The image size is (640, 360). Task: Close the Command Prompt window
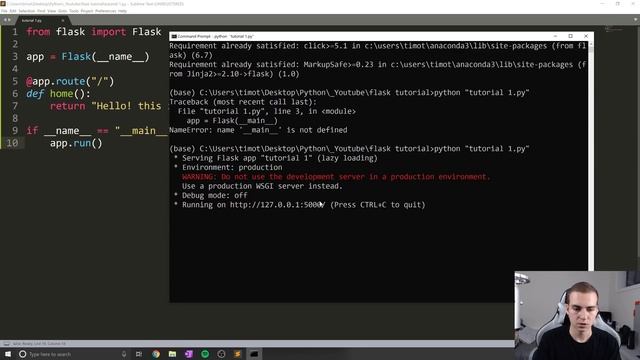click(x=586, y=36)
